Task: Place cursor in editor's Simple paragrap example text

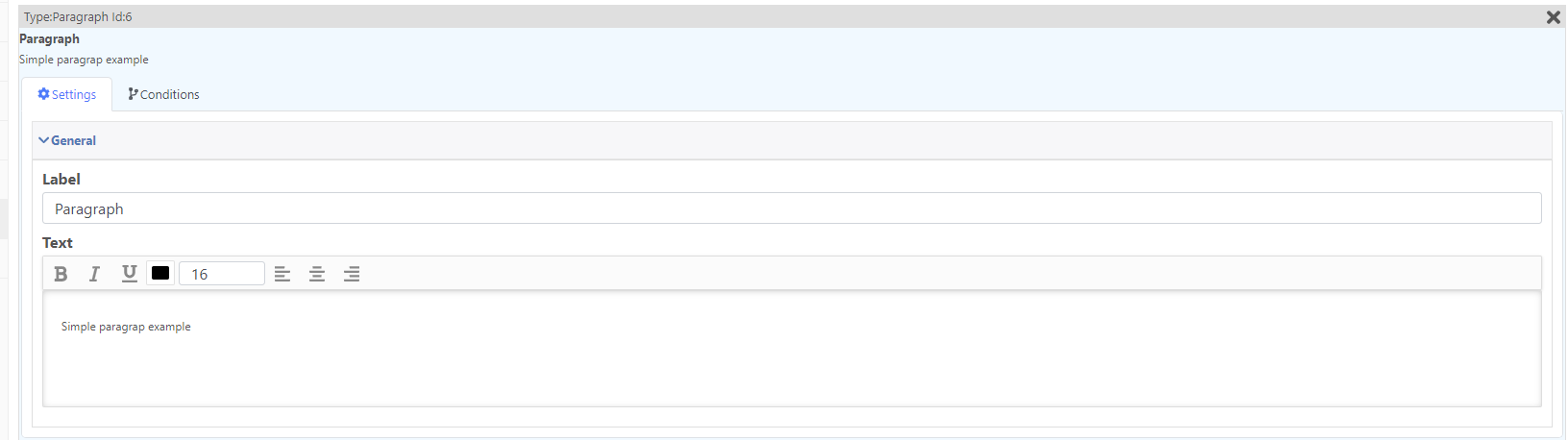Action: point(126,327)
